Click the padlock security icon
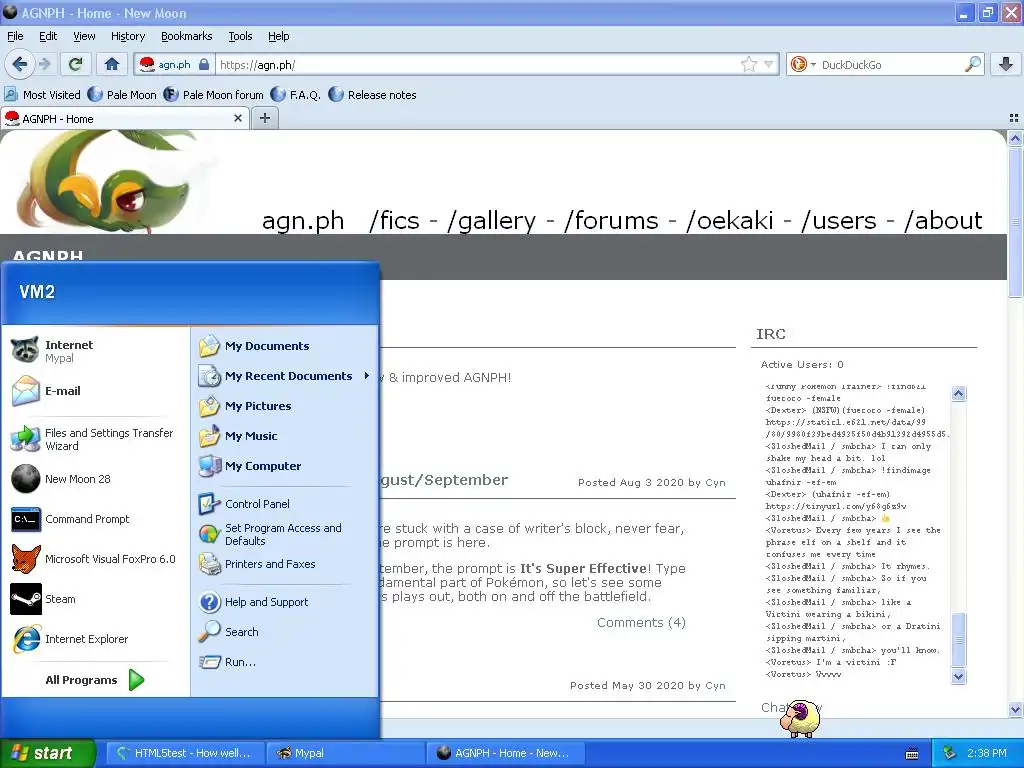 click(204, 65)
